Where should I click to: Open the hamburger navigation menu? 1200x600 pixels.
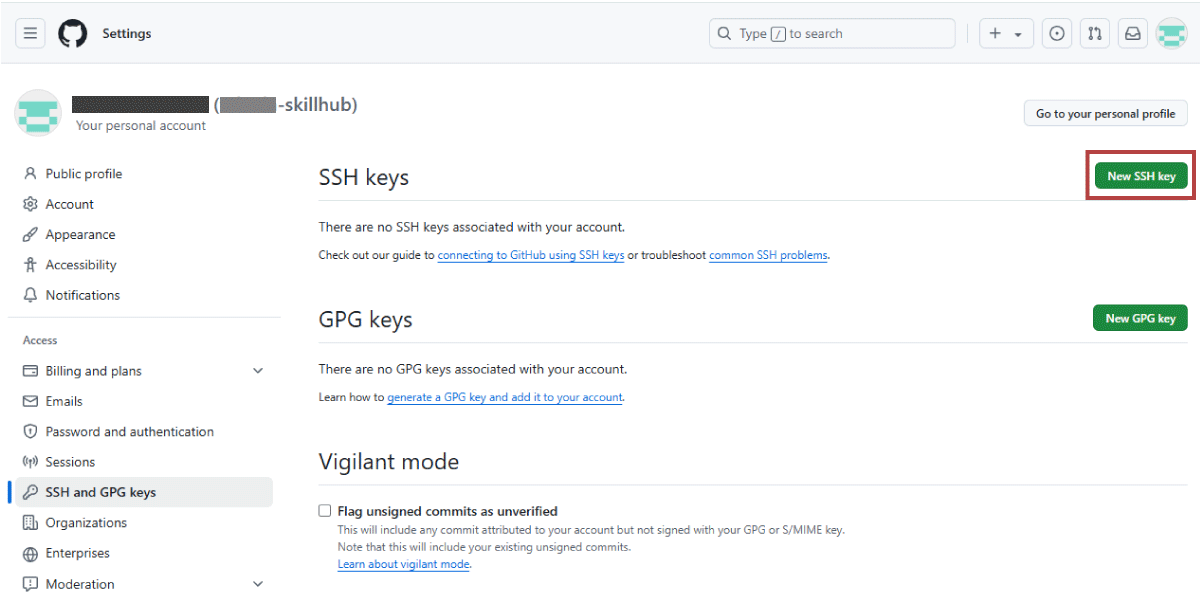(x=30, y=33)
